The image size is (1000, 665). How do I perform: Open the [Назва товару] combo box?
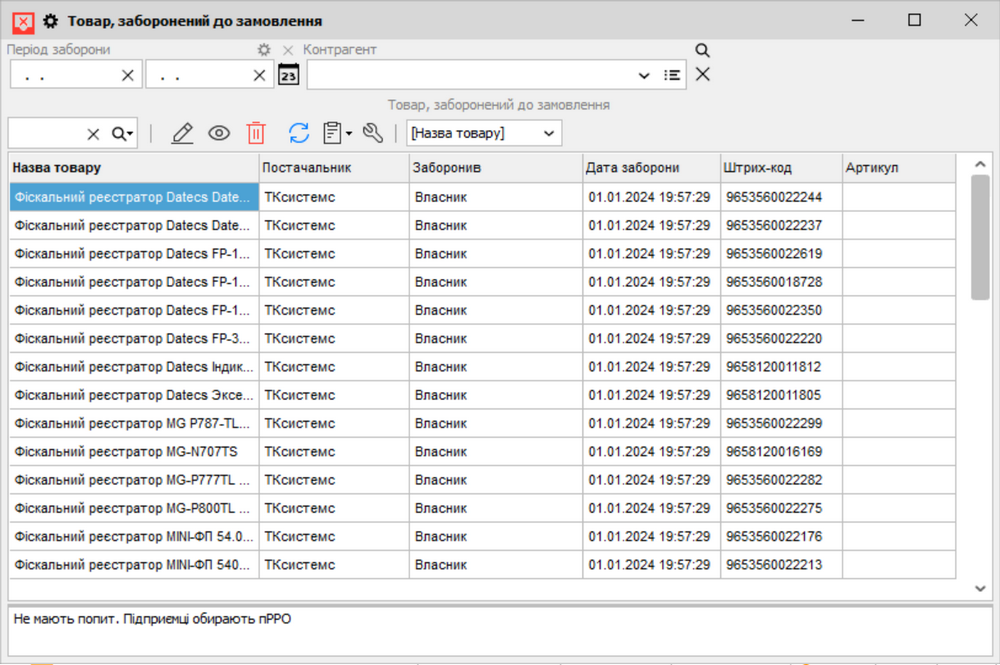pos(484,133)
